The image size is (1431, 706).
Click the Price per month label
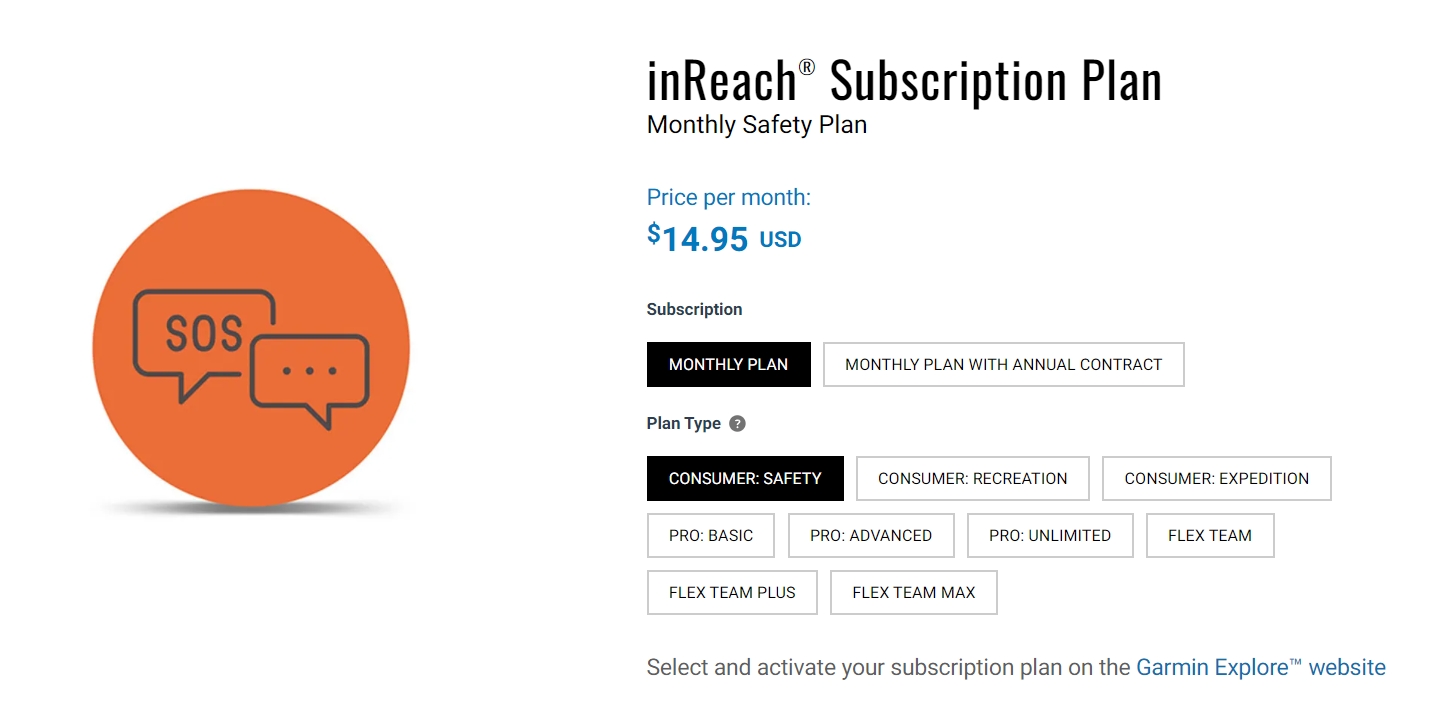(x=728, y=197)
